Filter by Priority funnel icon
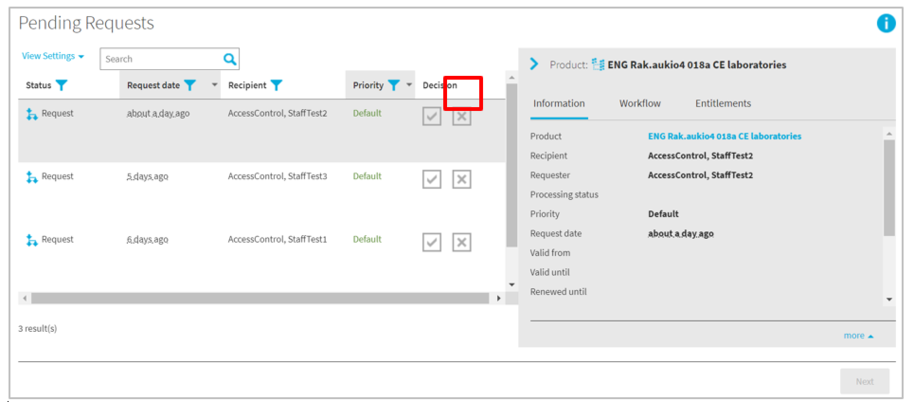914x402 pixels. (394, 86)
